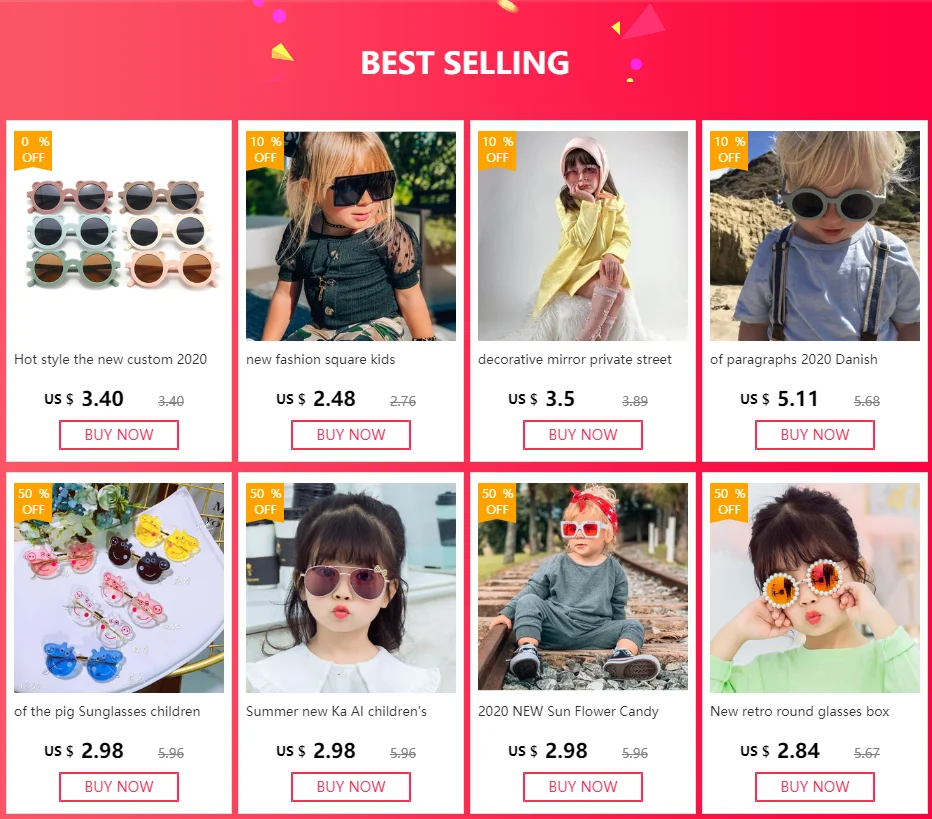Click the 50% OFF badge on pig sunglasses

click(x=33, y=502)
